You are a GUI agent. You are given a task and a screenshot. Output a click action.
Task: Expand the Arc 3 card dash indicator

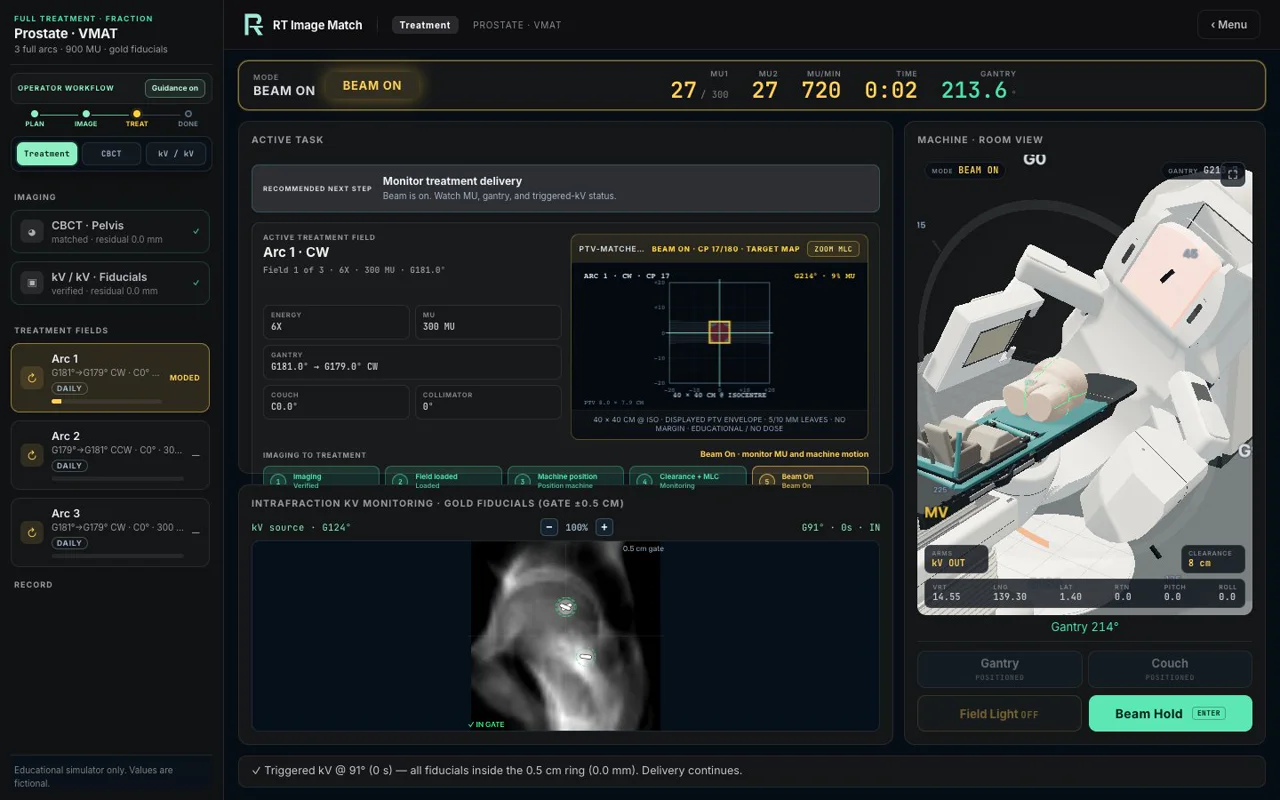click(x=196, y=532)
